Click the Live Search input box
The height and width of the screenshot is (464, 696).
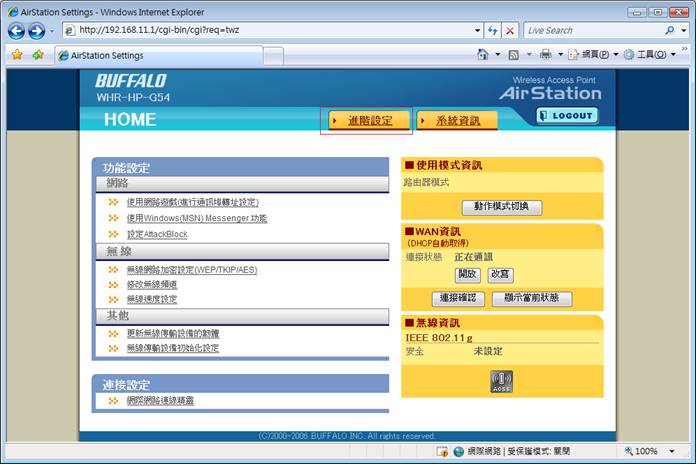point(594,31)
